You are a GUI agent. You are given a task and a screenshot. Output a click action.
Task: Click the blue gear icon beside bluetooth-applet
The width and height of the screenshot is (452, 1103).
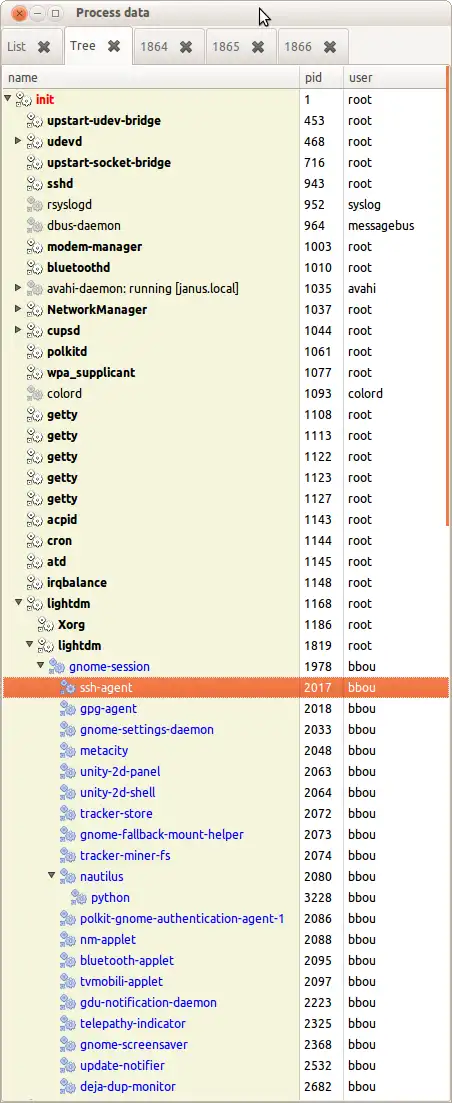point(68,961)
